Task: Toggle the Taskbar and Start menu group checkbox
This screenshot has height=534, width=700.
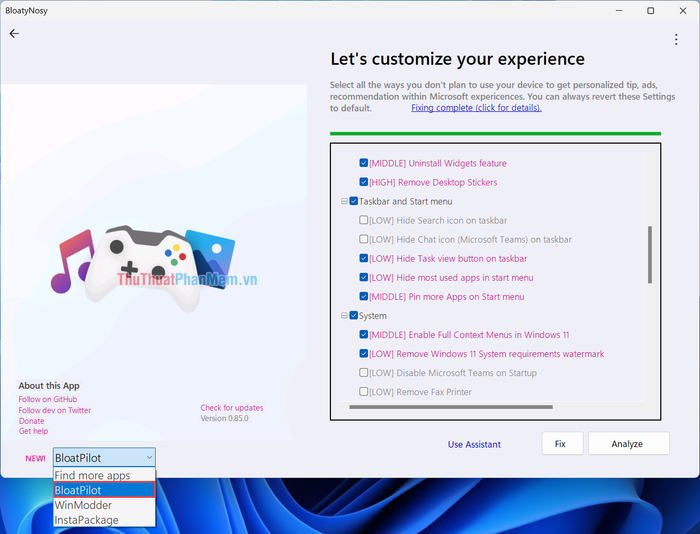Action: tap(354, 201)
